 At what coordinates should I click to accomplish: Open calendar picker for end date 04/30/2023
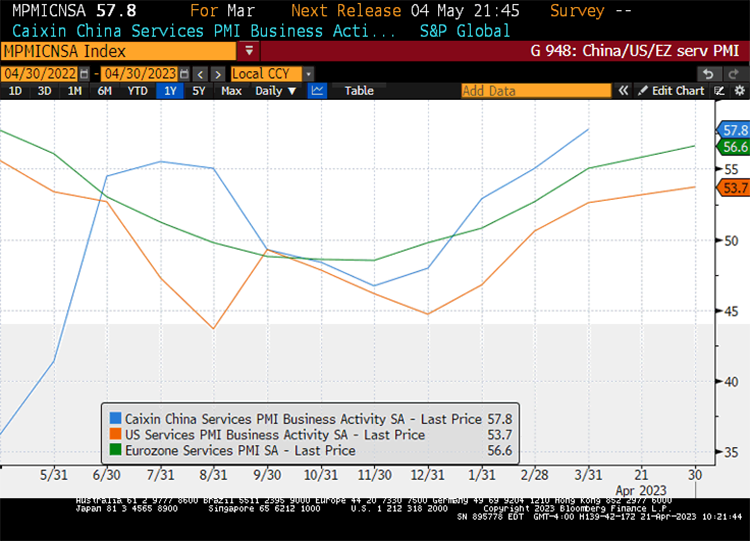pyautogui.click(x=185, y=74)
